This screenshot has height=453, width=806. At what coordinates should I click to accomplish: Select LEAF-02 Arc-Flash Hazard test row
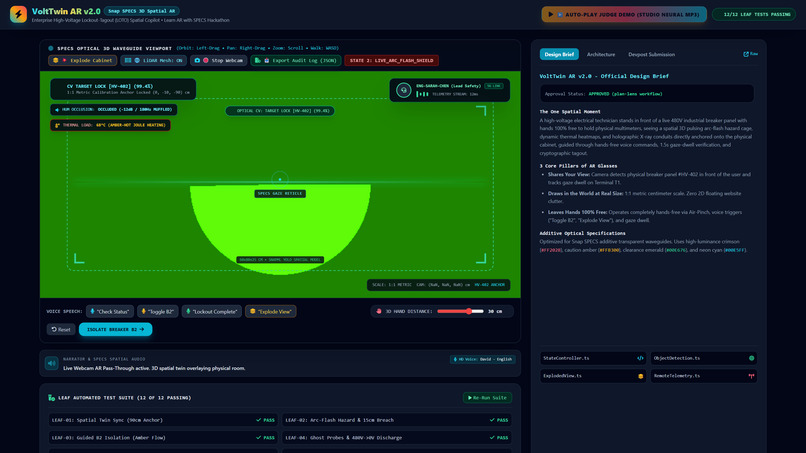pyautogui.click(x=397, y=420)
